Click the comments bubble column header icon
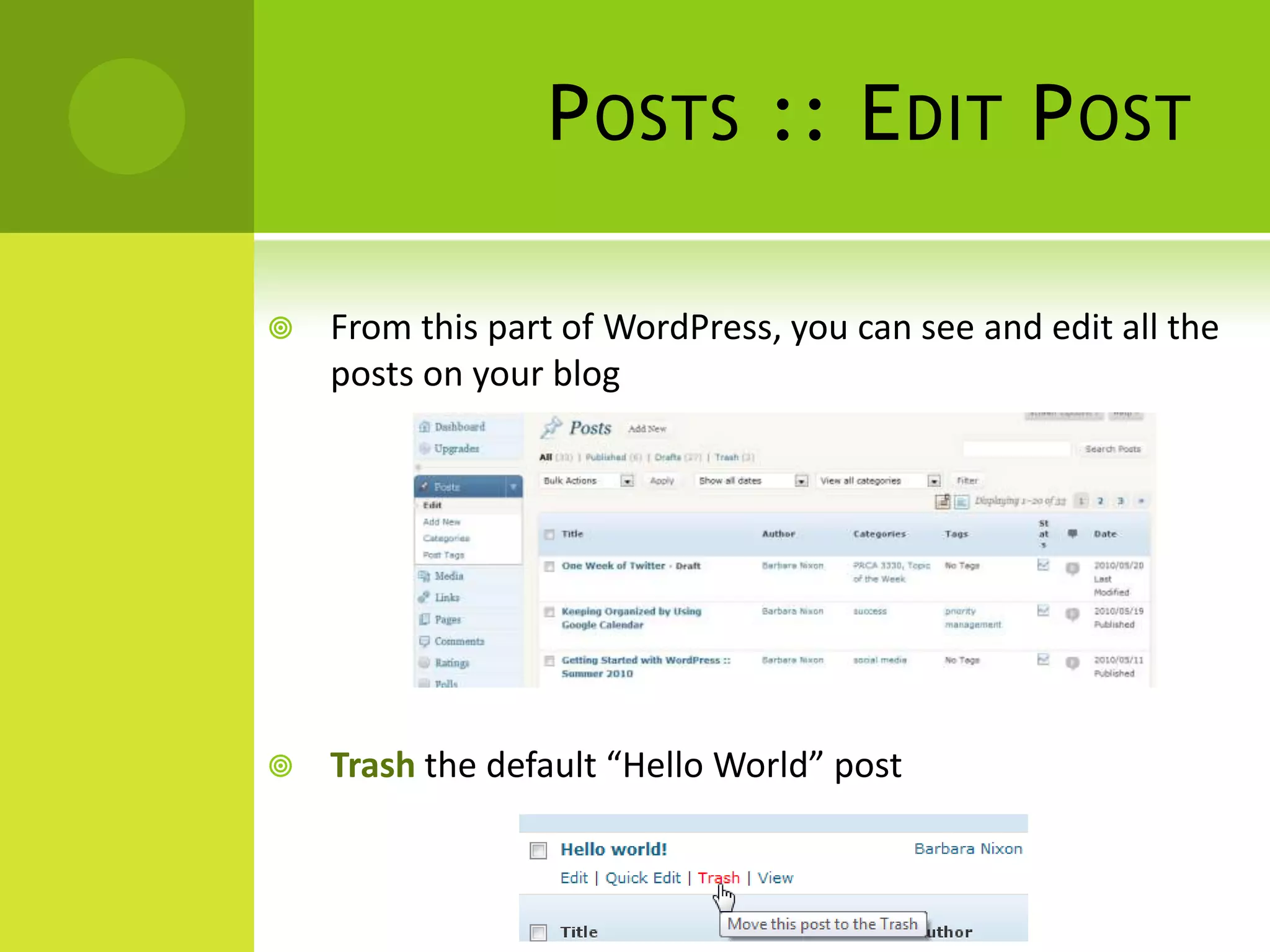1270x952 pixels. pos(1072,533)
